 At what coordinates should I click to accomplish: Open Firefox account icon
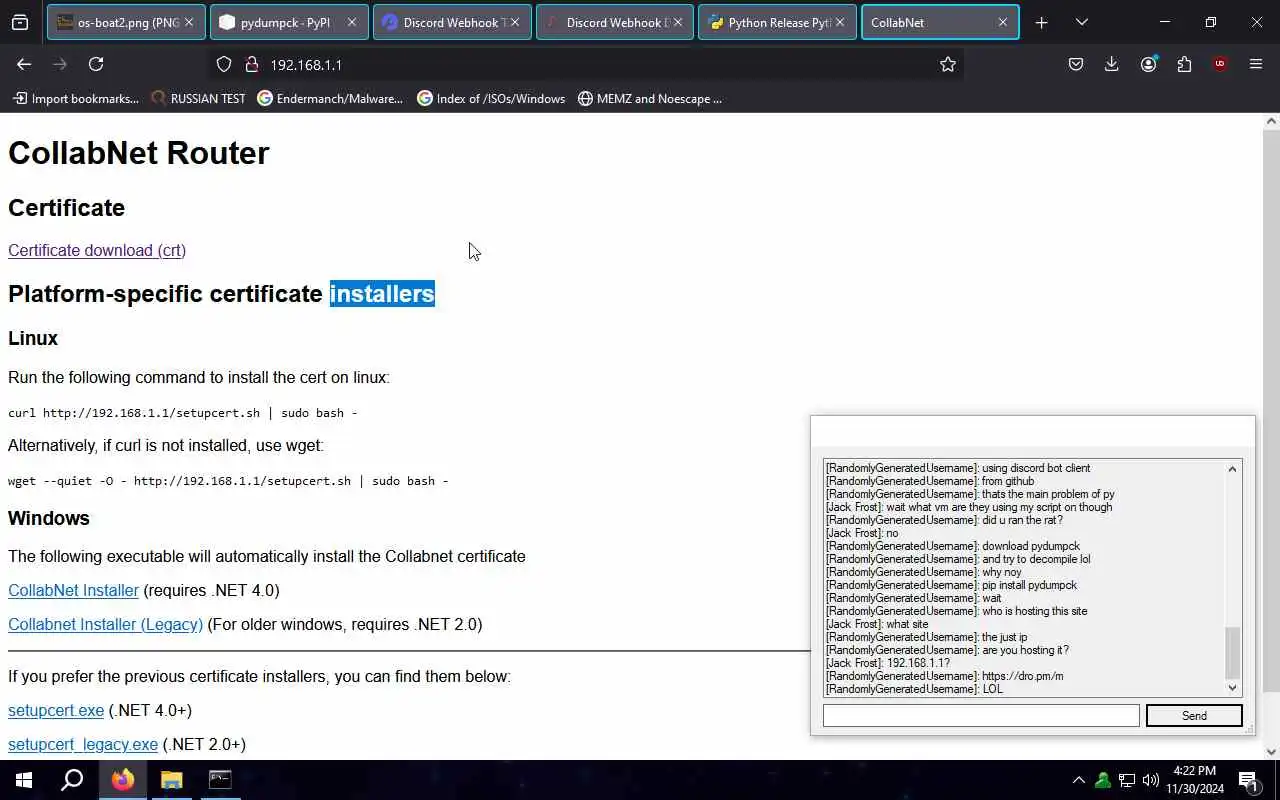click(1148, 64)
